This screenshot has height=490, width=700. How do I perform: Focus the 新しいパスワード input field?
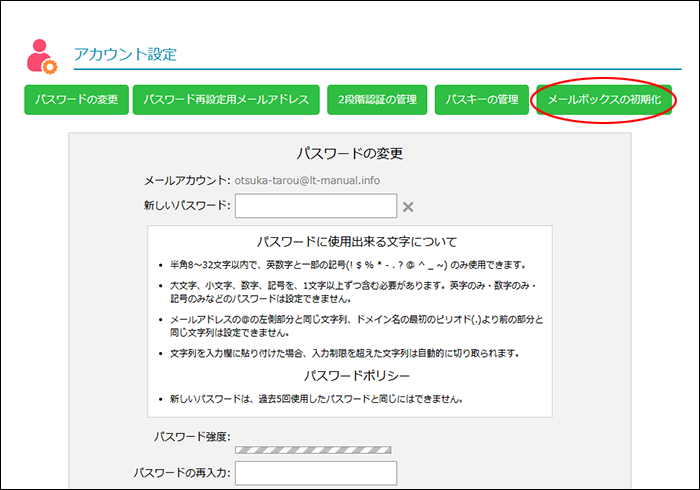(x=315, y=206)
